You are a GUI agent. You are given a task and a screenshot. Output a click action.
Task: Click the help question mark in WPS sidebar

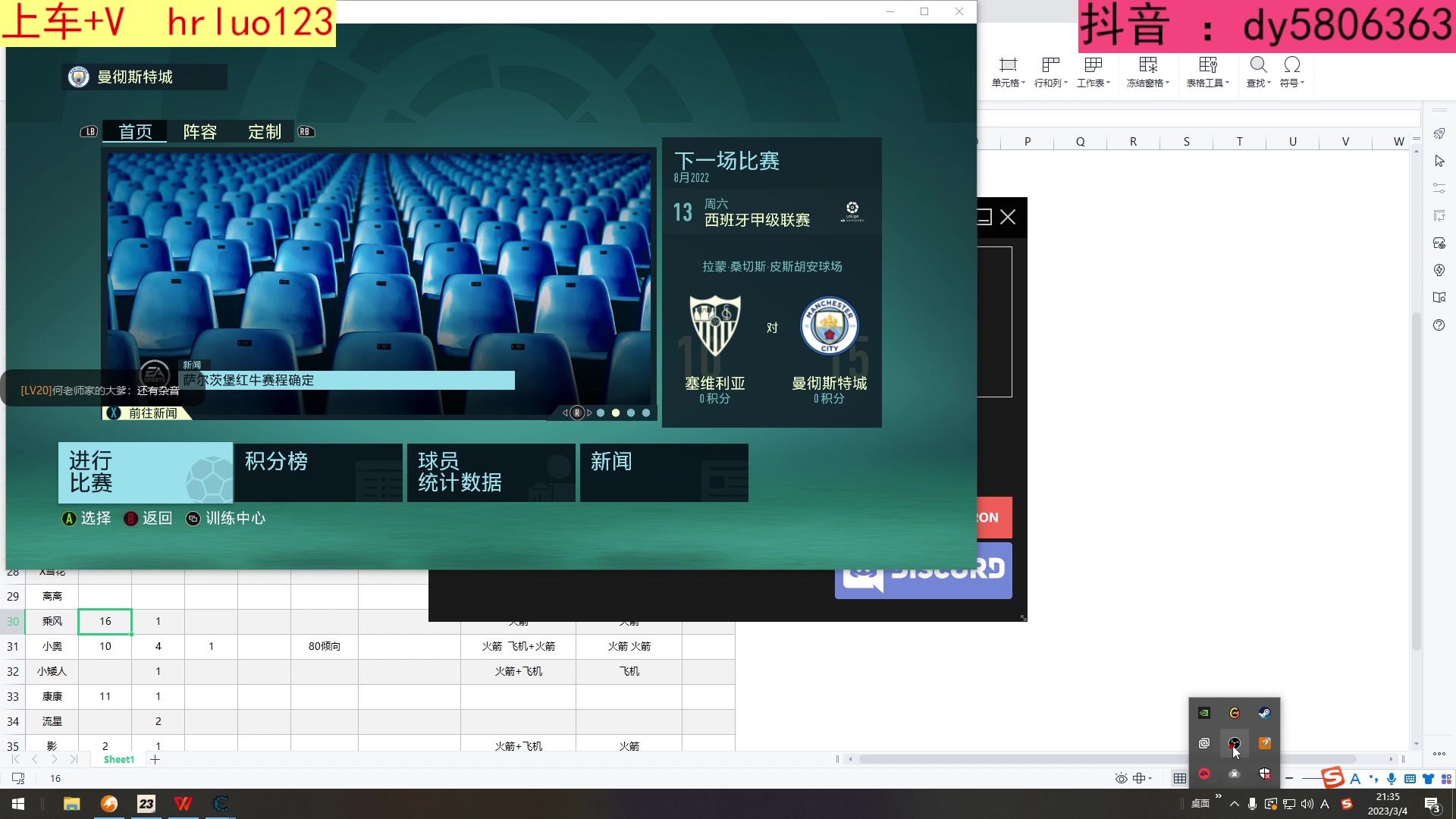(1439, 325)
